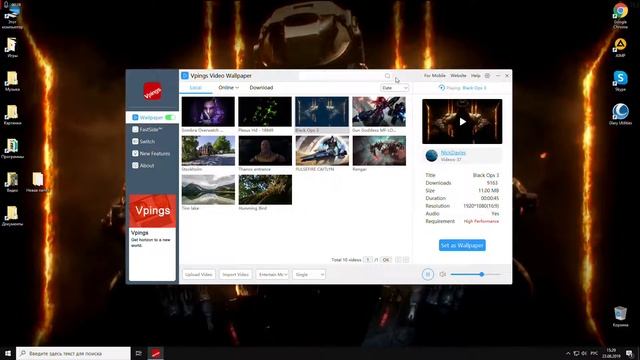This screenshot has height=360, width=640.
Task: Open the Date sort dropdown
Action: (394, 88)
